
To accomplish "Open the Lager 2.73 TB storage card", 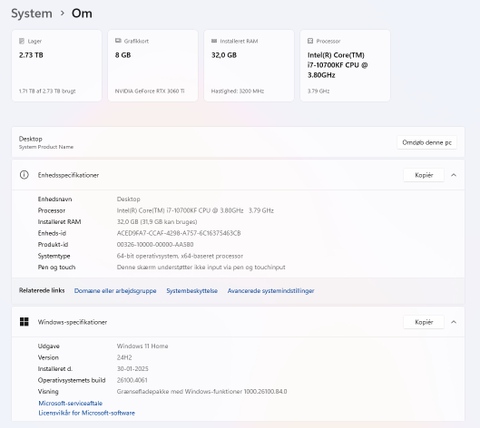I will [57, 66].
